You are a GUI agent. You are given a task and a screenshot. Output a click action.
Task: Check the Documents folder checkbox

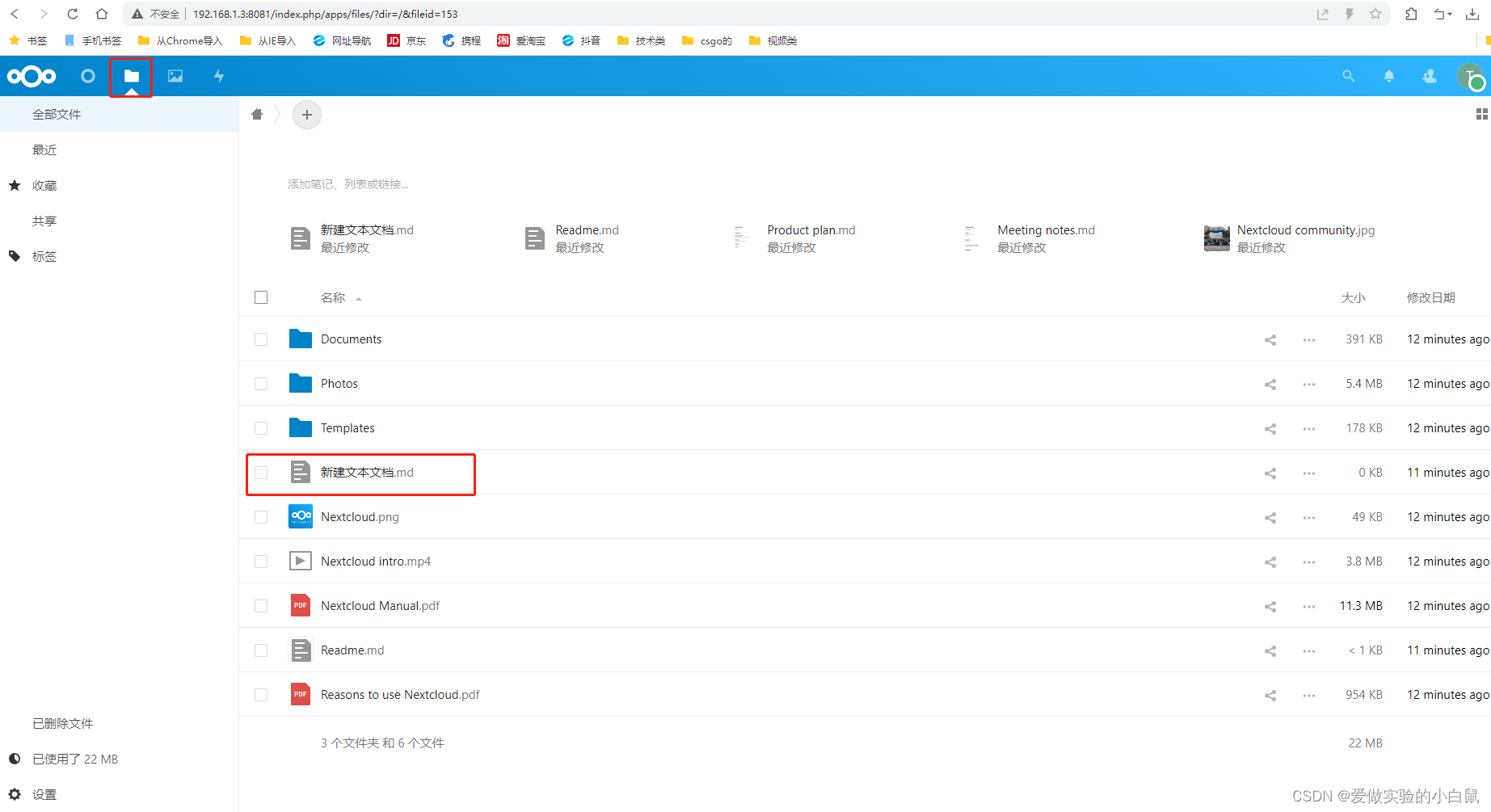click(x=261, y=339)
